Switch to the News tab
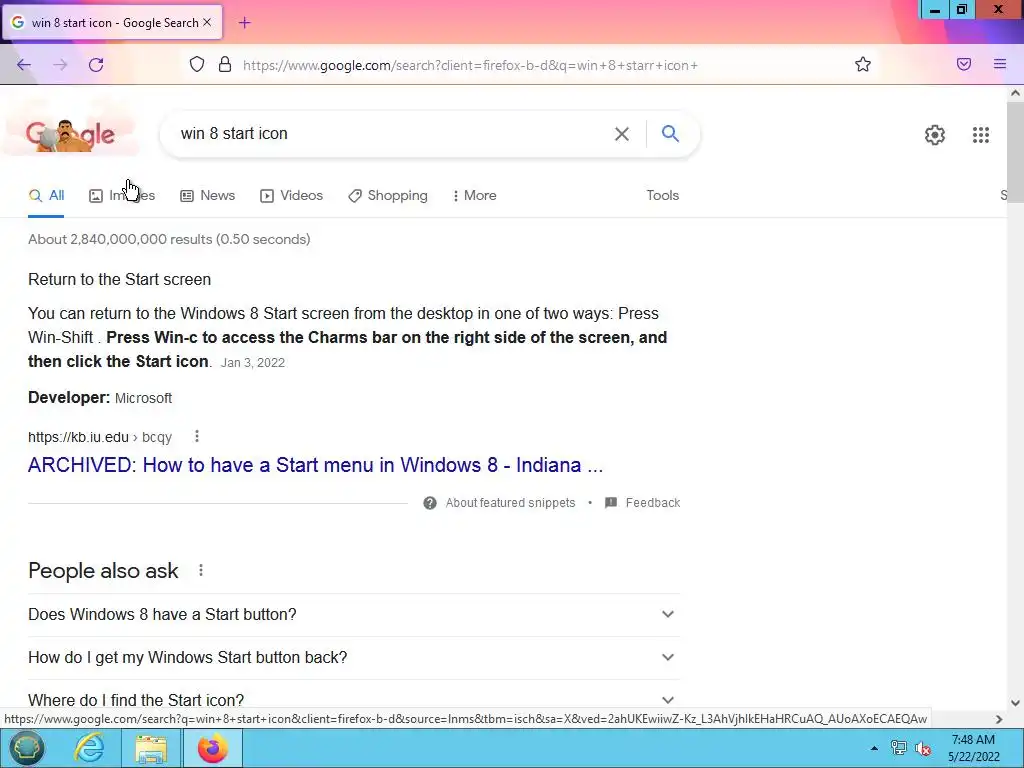Image resolution: width=1024 pixels, height=768 pixels. click(x=208, y=195)
